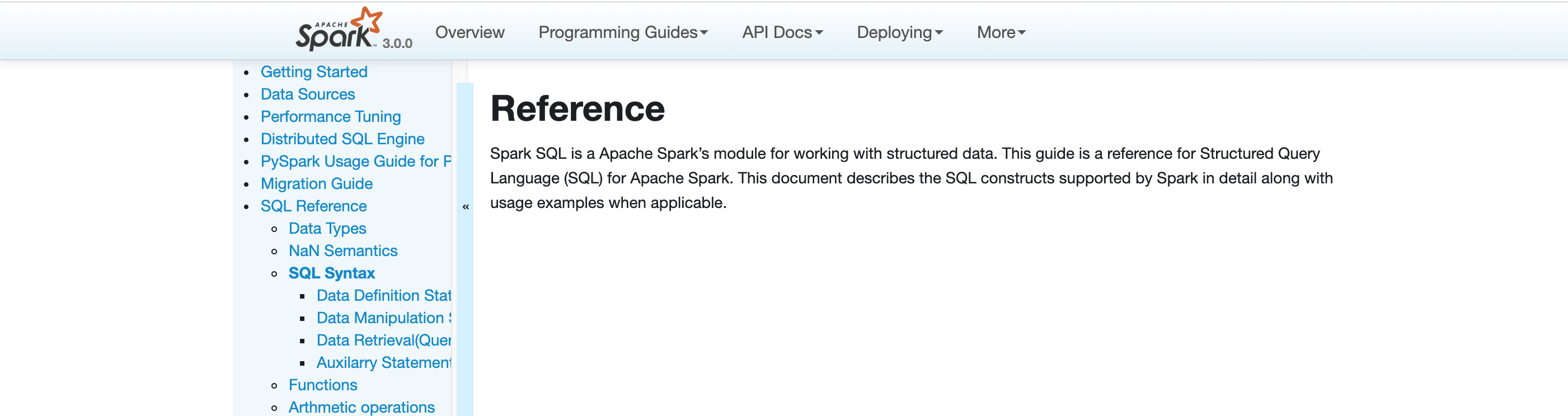Select the bold SQL Syntax entry
Screen dimensions: 1568x416
pos(332,273)
